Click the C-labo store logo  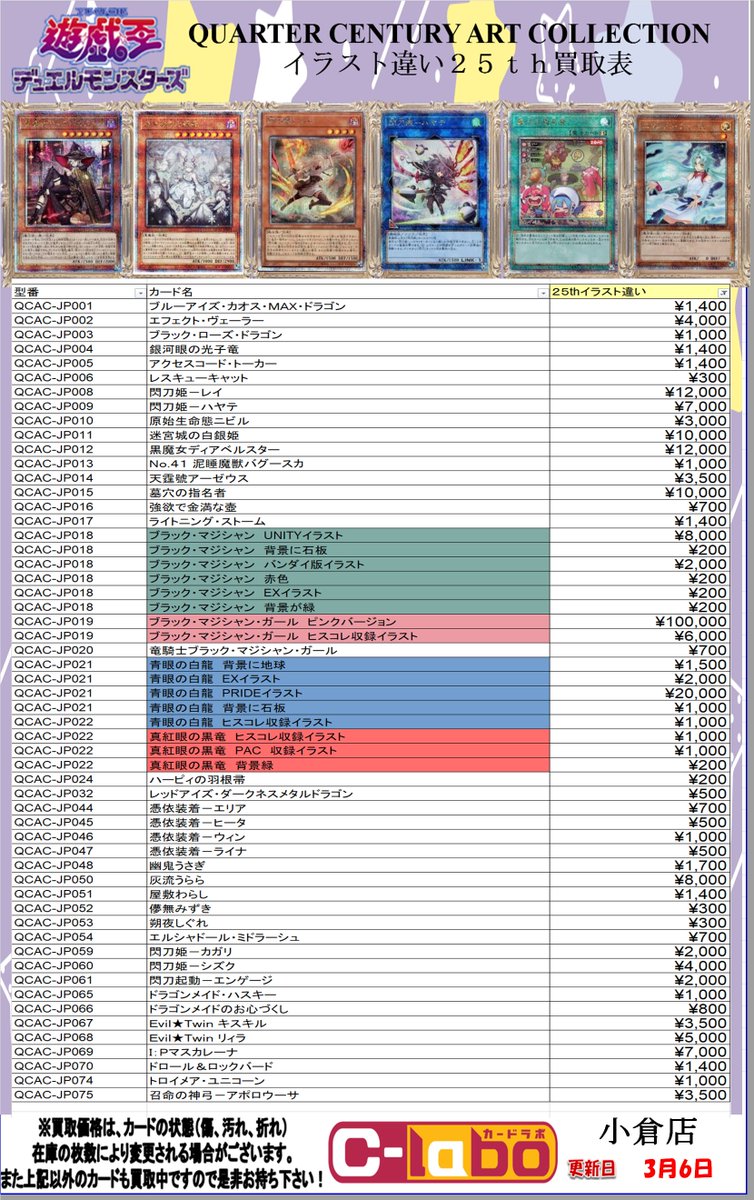tap(444, 1154)
